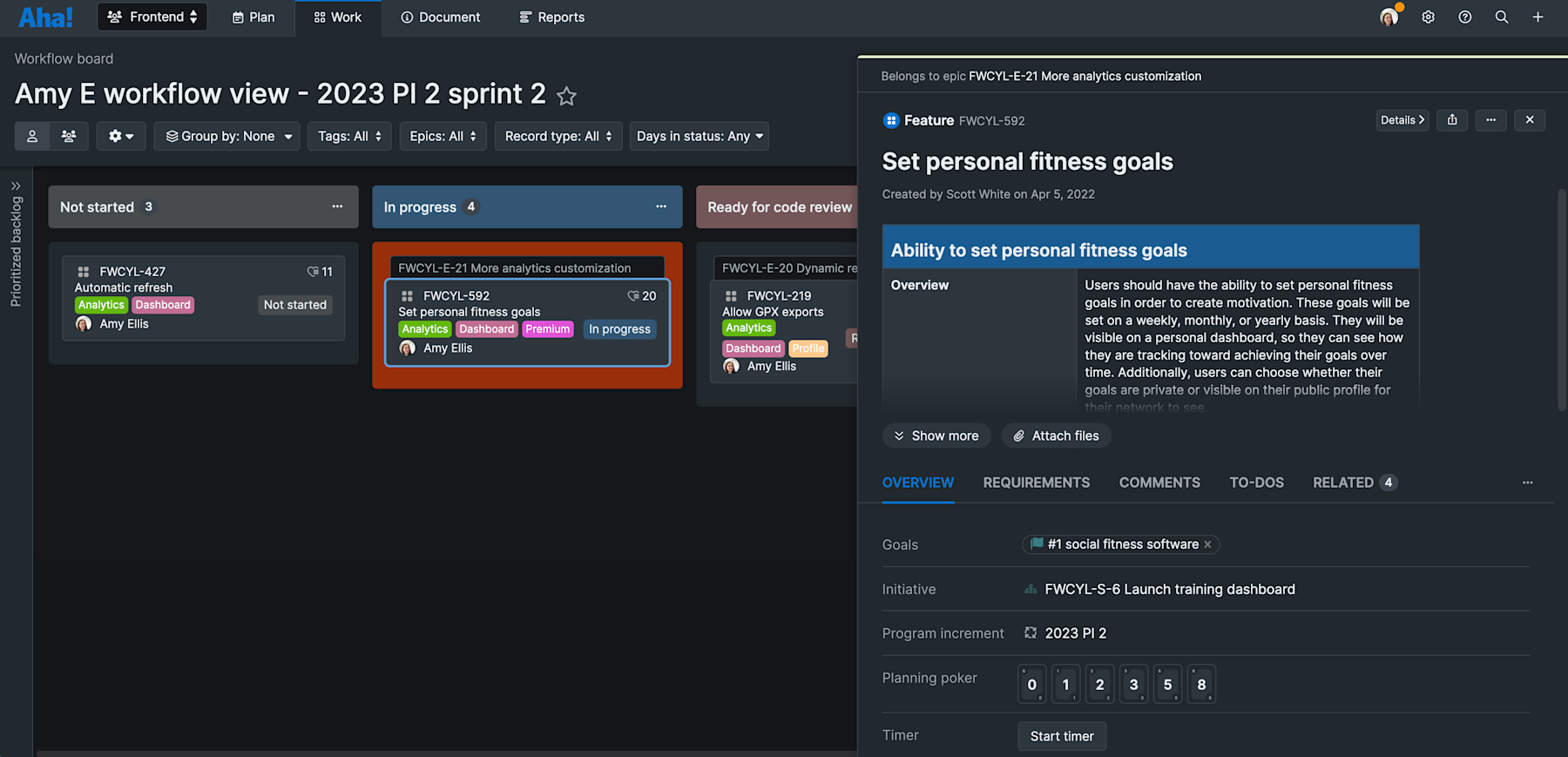Click the plus icon to create a new record
Viewport: 1568px width, 757px height.
pos(1538,17)
